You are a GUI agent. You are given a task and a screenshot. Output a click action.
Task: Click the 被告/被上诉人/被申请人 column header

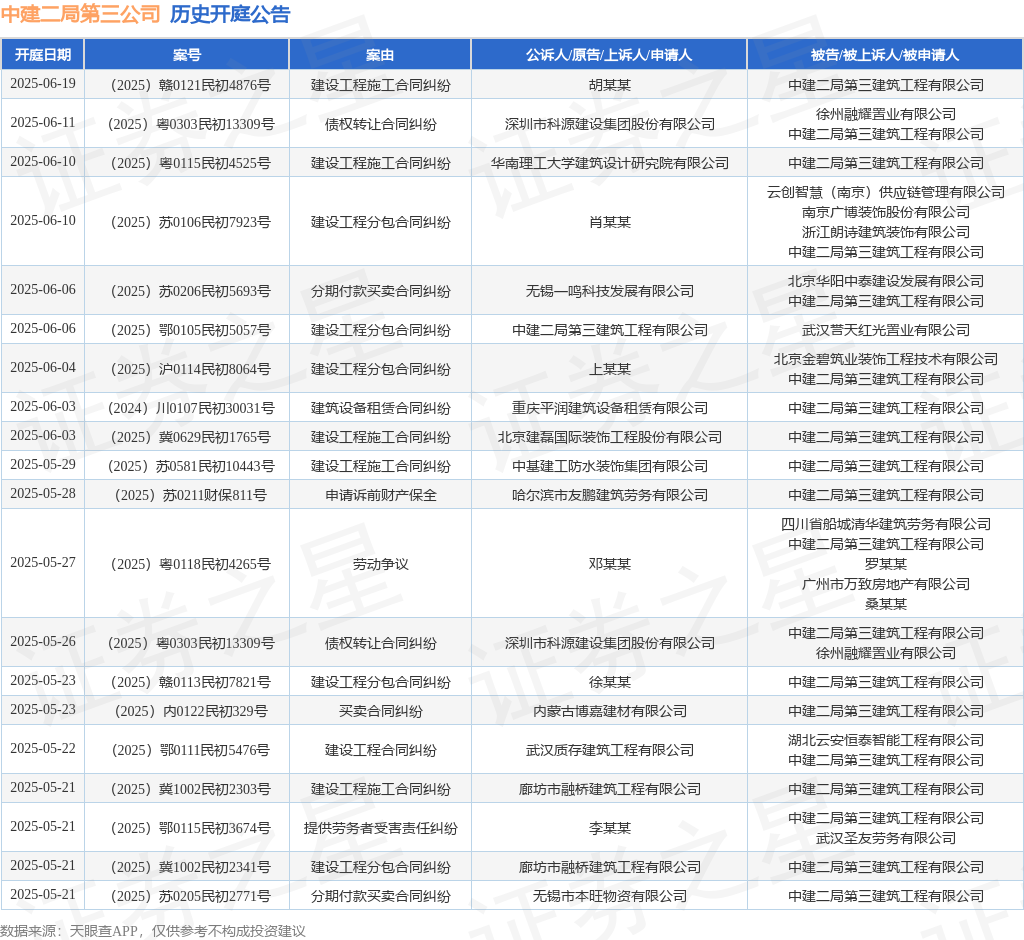tap(885, 55)
